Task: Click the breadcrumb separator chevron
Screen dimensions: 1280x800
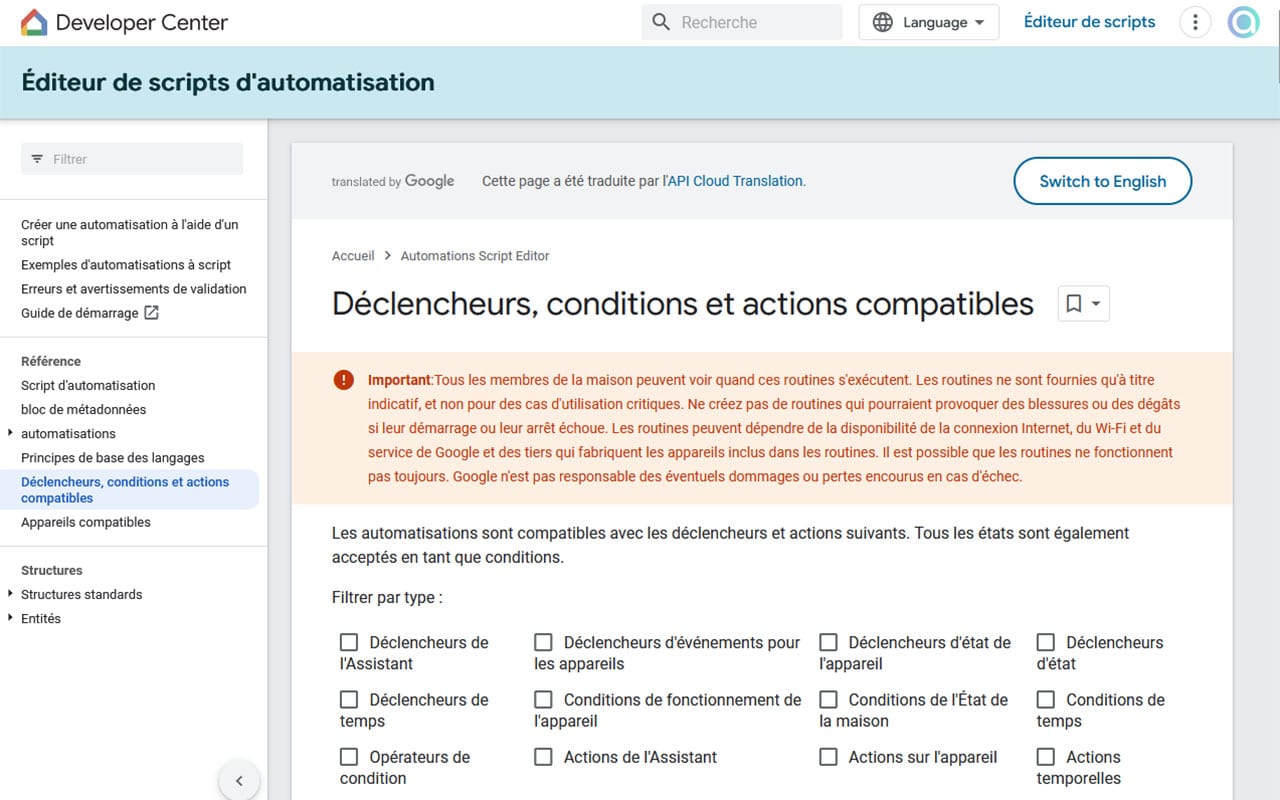Action: pyautogui.click(x=388, y=256)
